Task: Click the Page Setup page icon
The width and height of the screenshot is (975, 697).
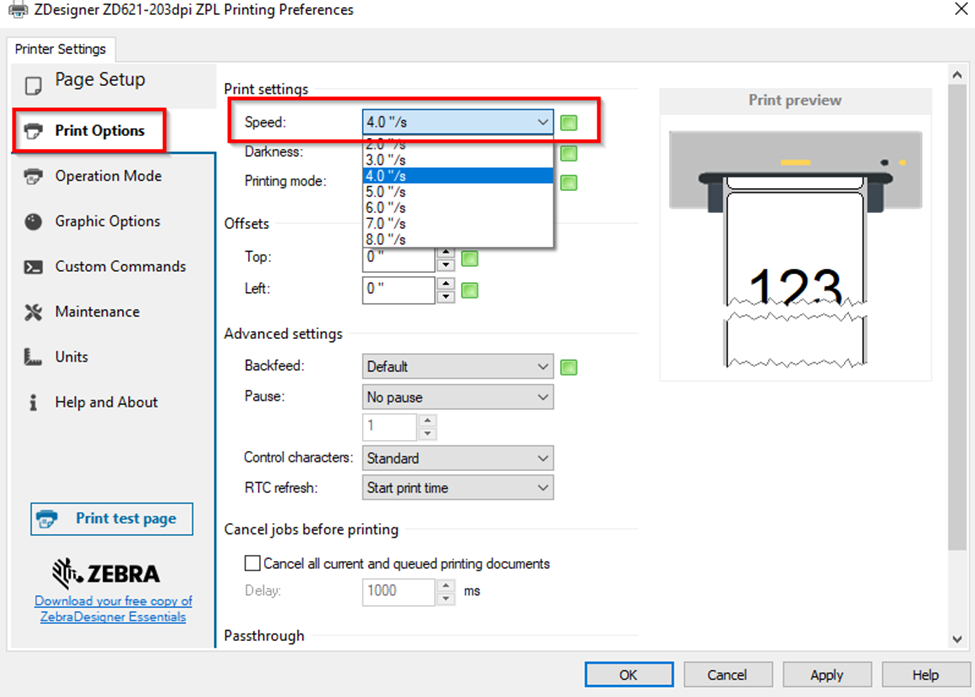Action: (x=33, y=85)
